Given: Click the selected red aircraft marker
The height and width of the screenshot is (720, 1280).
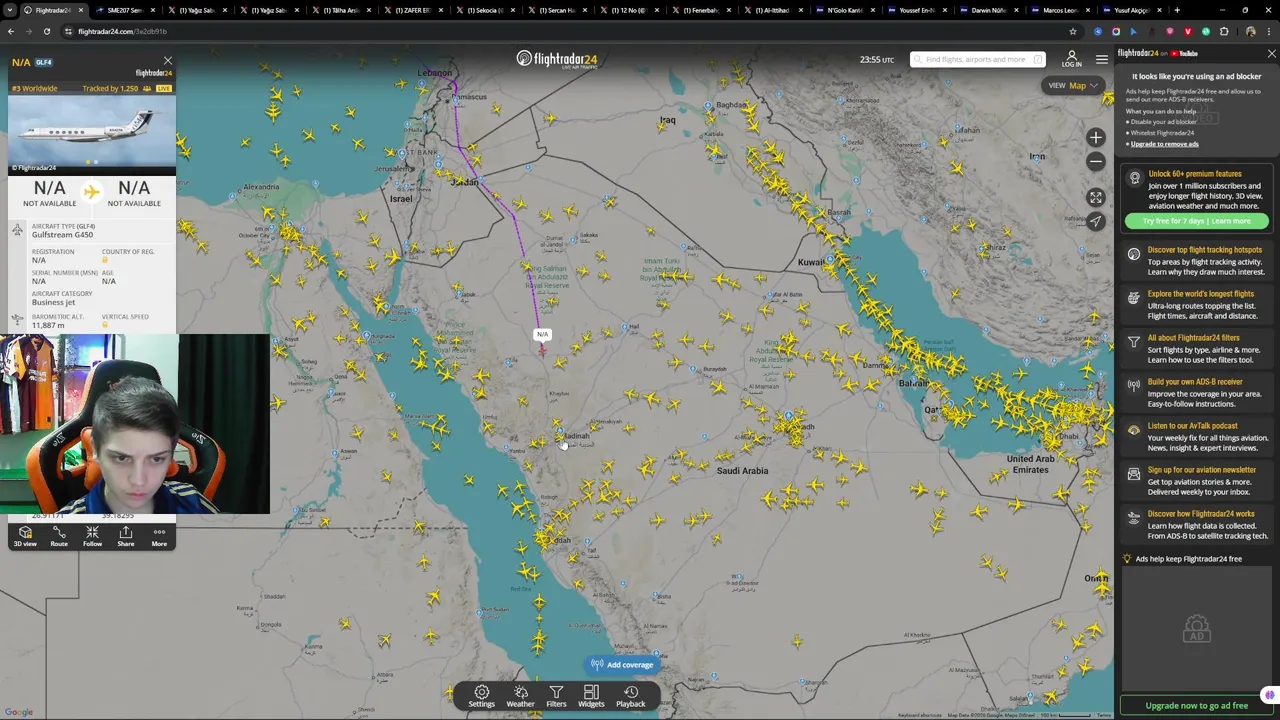Looking at the screenshot, I should [542, 349].
